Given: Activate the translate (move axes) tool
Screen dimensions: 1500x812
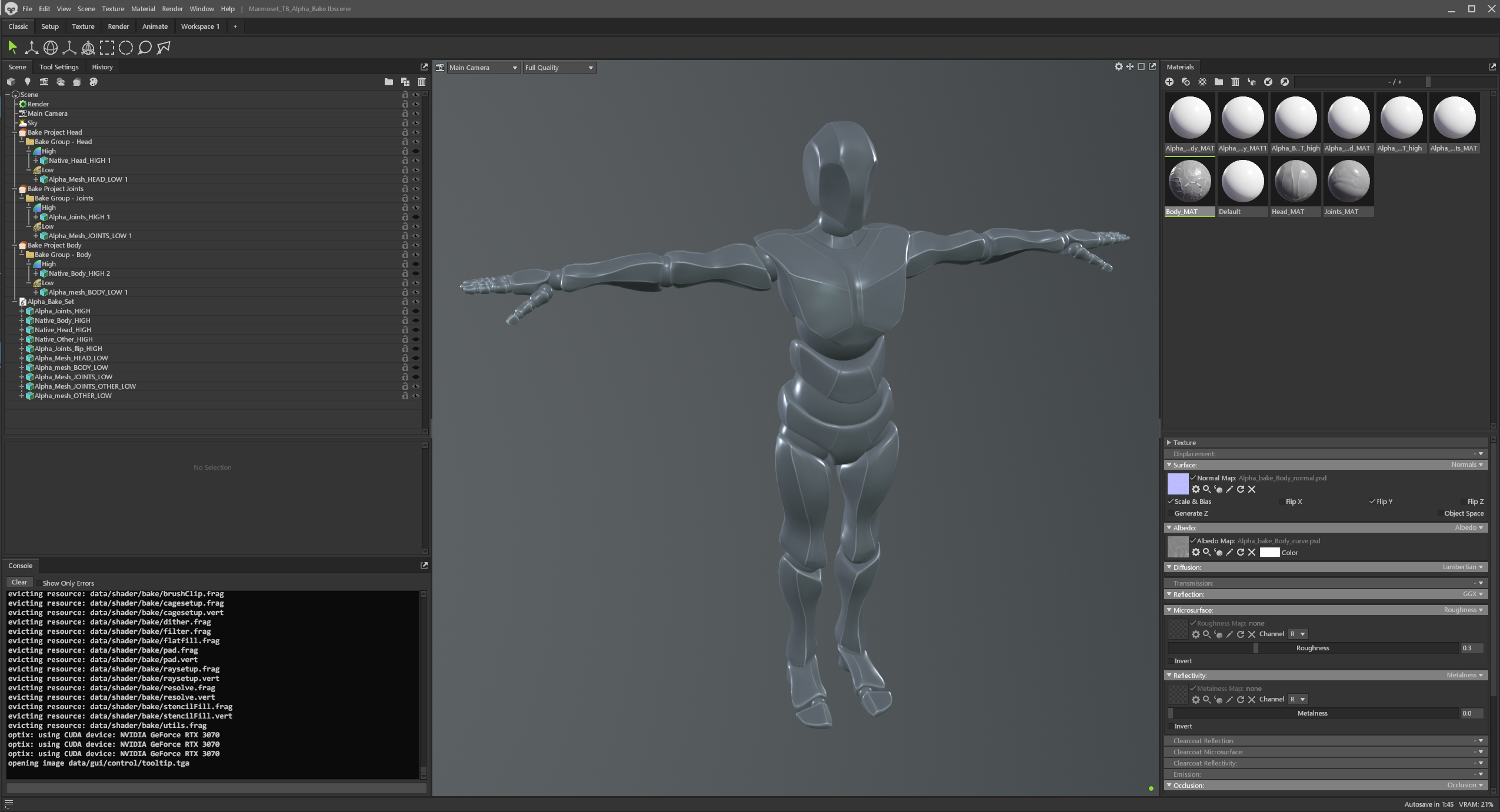Looking at the screenshot, I should pyautogui.click(x=31, y=48).
